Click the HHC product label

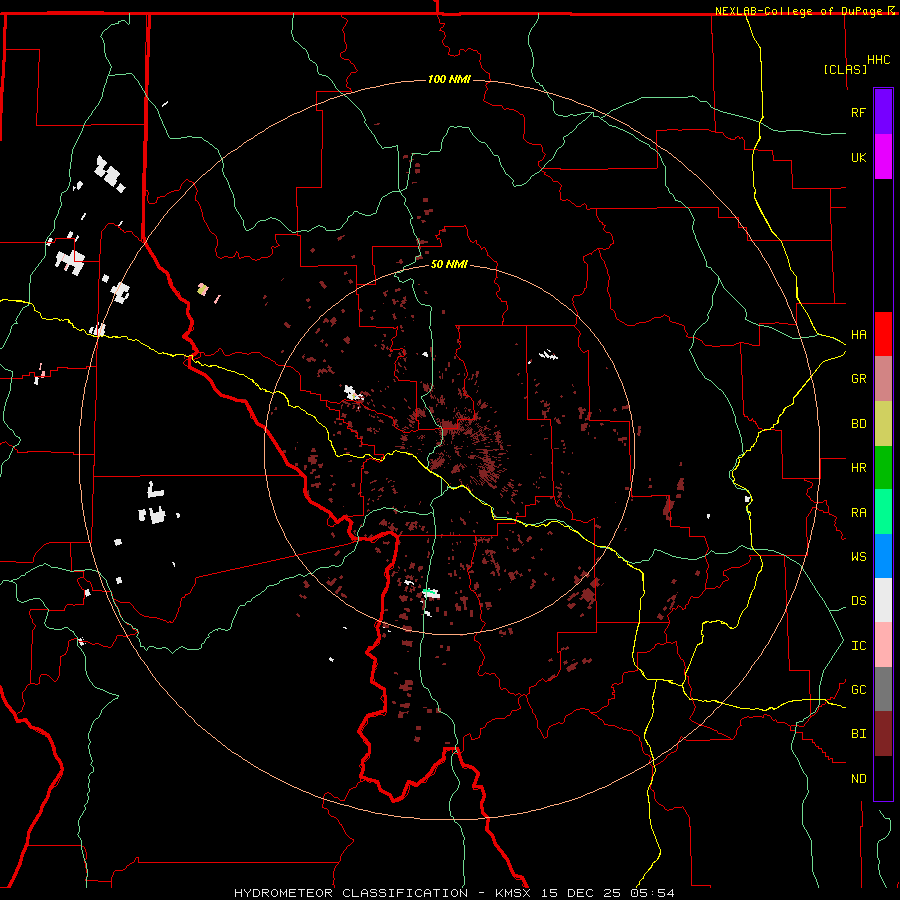tap(878, 60)
